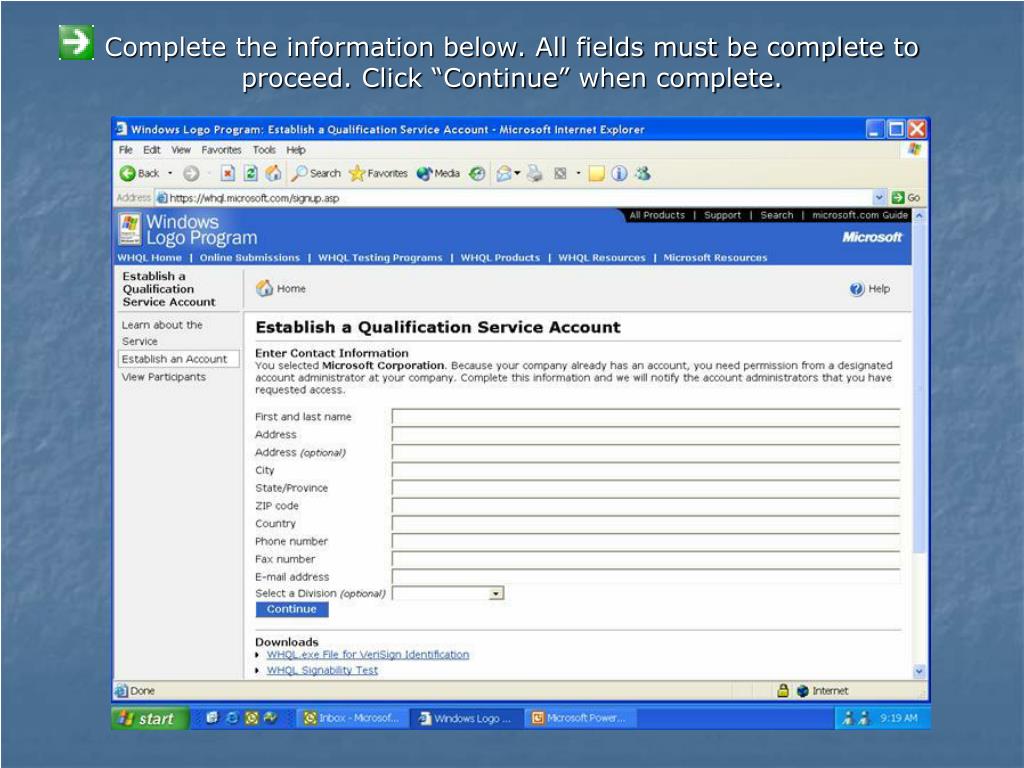This screenshot has width=1024, height=768.
Task: Switch to Microsoft PowerPoint taskbar button
Action: coord(580,718)
